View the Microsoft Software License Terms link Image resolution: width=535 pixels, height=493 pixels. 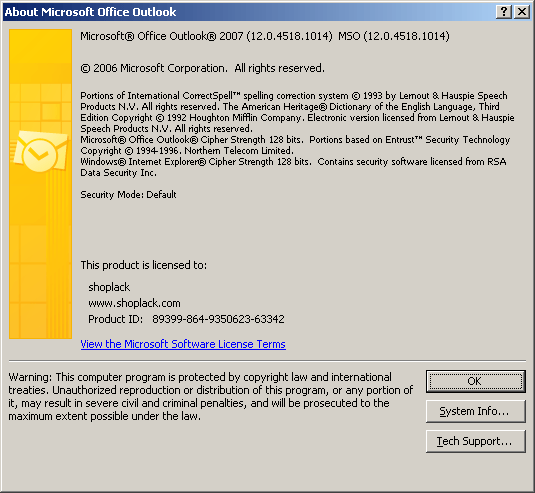click(183, 344)
